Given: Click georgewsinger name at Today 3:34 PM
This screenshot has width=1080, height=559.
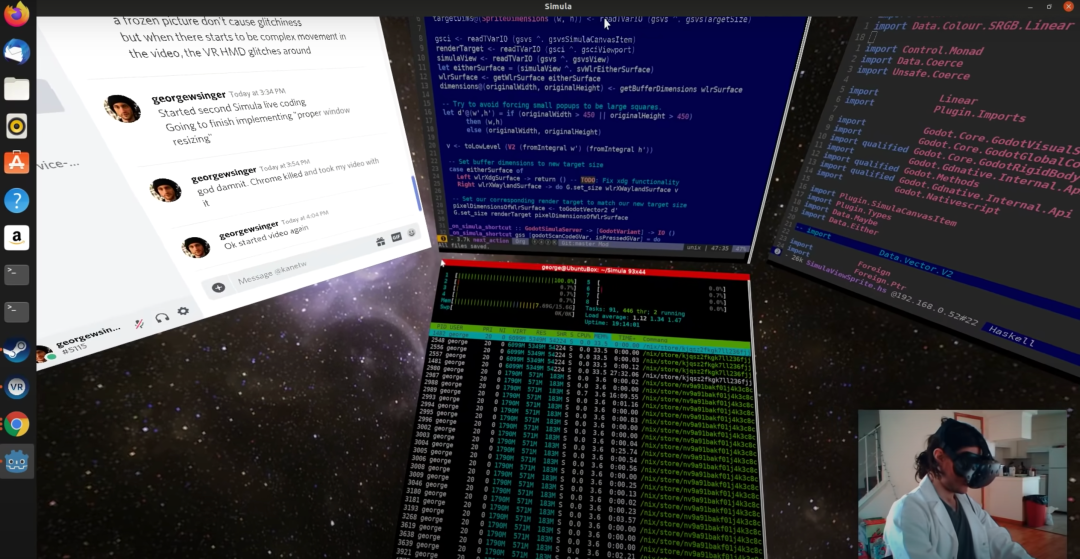Looking at the screenshot, I should 189,95.
